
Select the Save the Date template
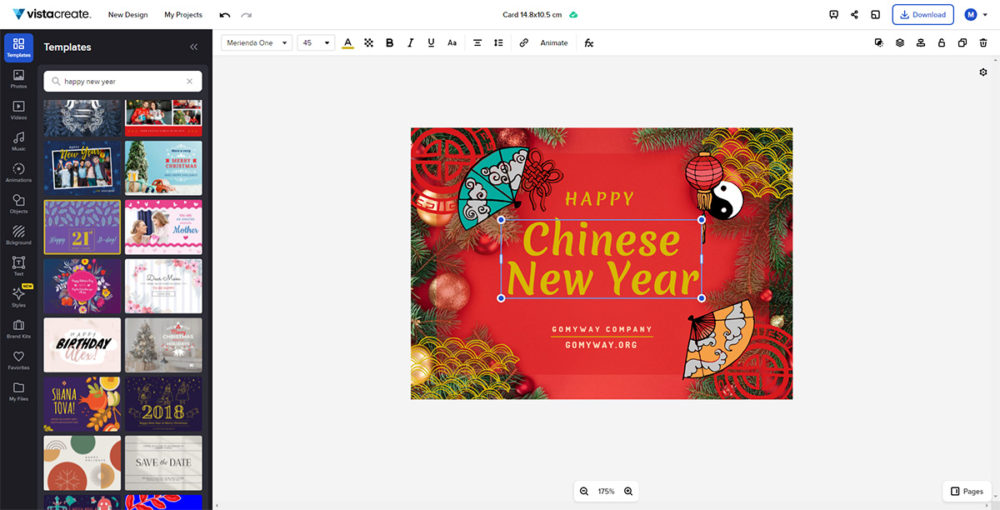click(163, 463)
